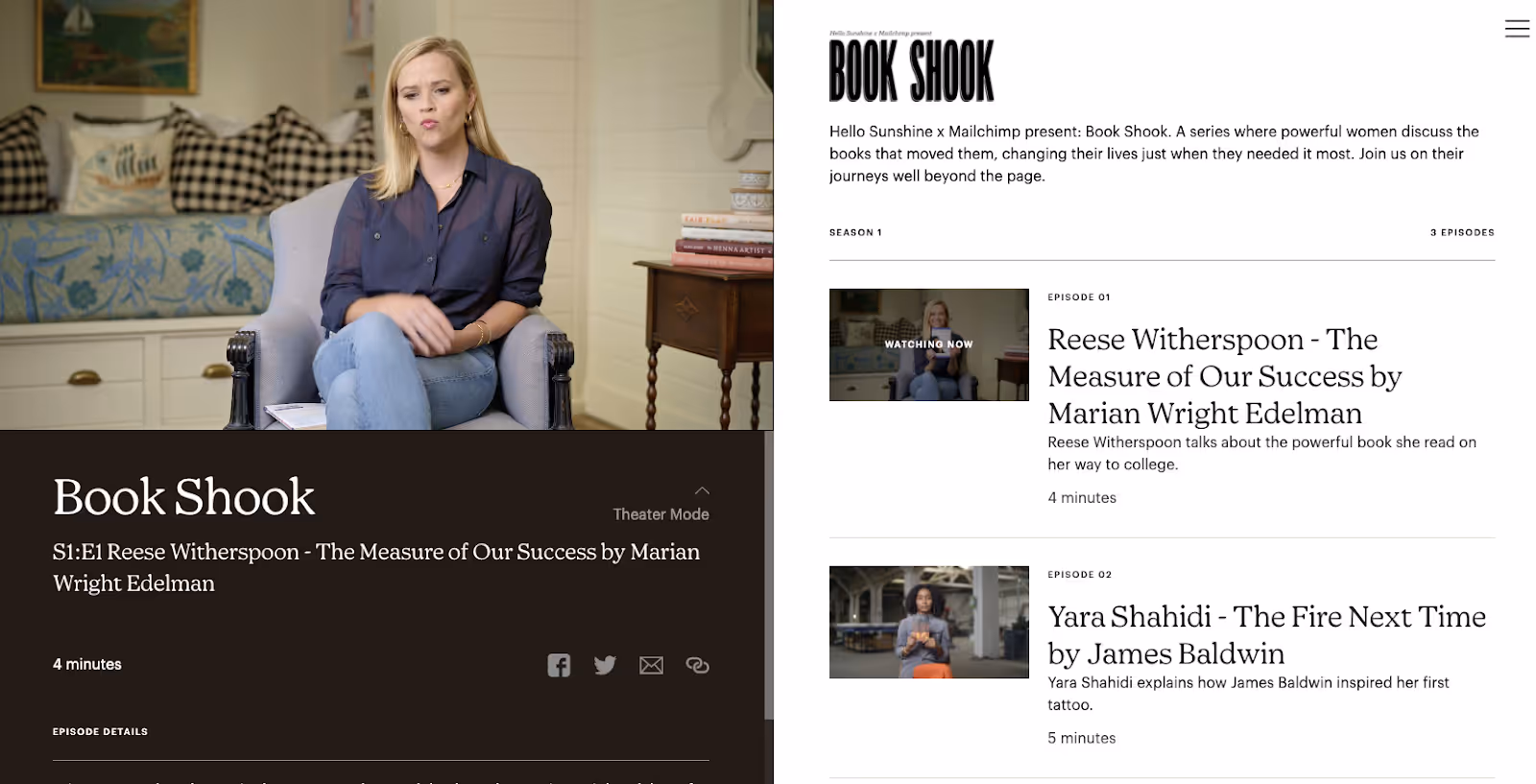Click the 3 Episodes count text
The height and width of the screenshot is (784, 1536).
(1462, 232)
